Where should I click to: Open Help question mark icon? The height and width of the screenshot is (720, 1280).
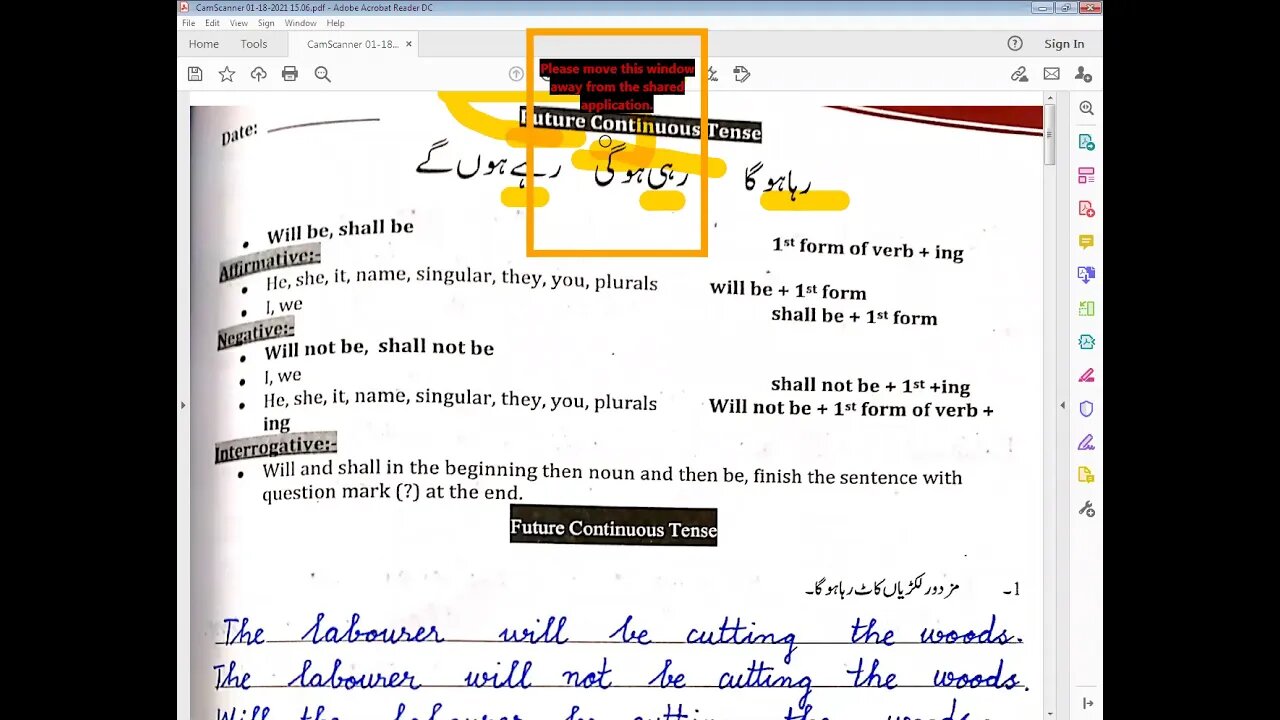coord(1015,44)
